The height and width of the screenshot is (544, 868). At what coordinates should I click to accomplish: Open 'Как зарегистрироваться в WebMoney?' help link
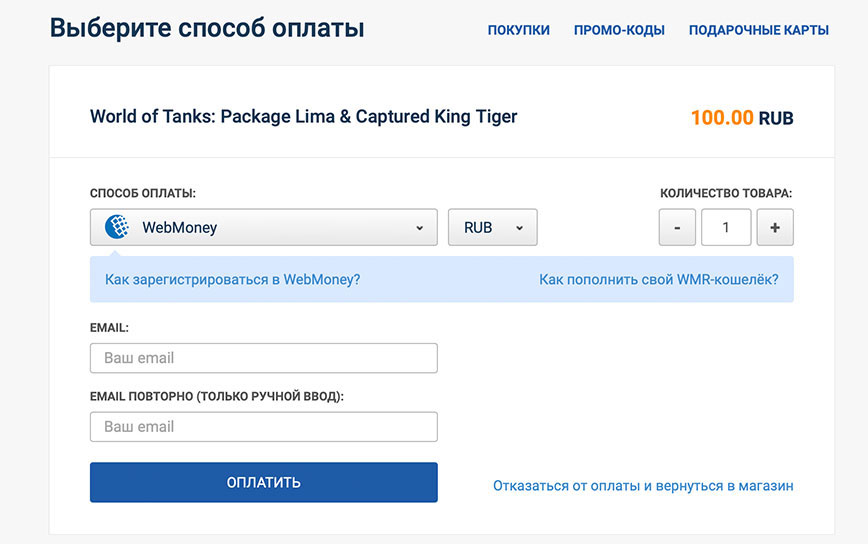pos(232,279)
